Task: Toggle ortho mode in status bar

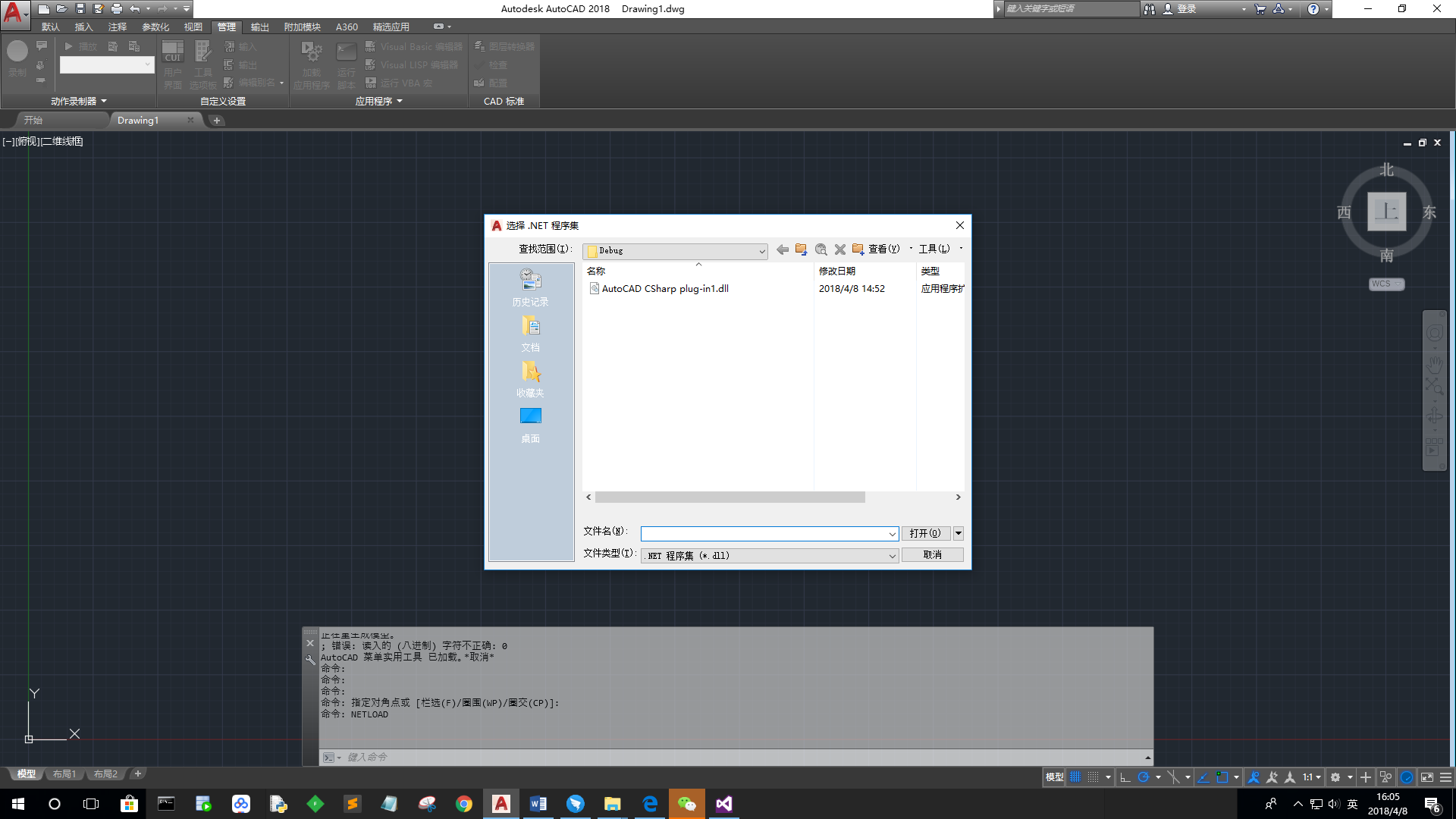Action: click(1125, 777)
